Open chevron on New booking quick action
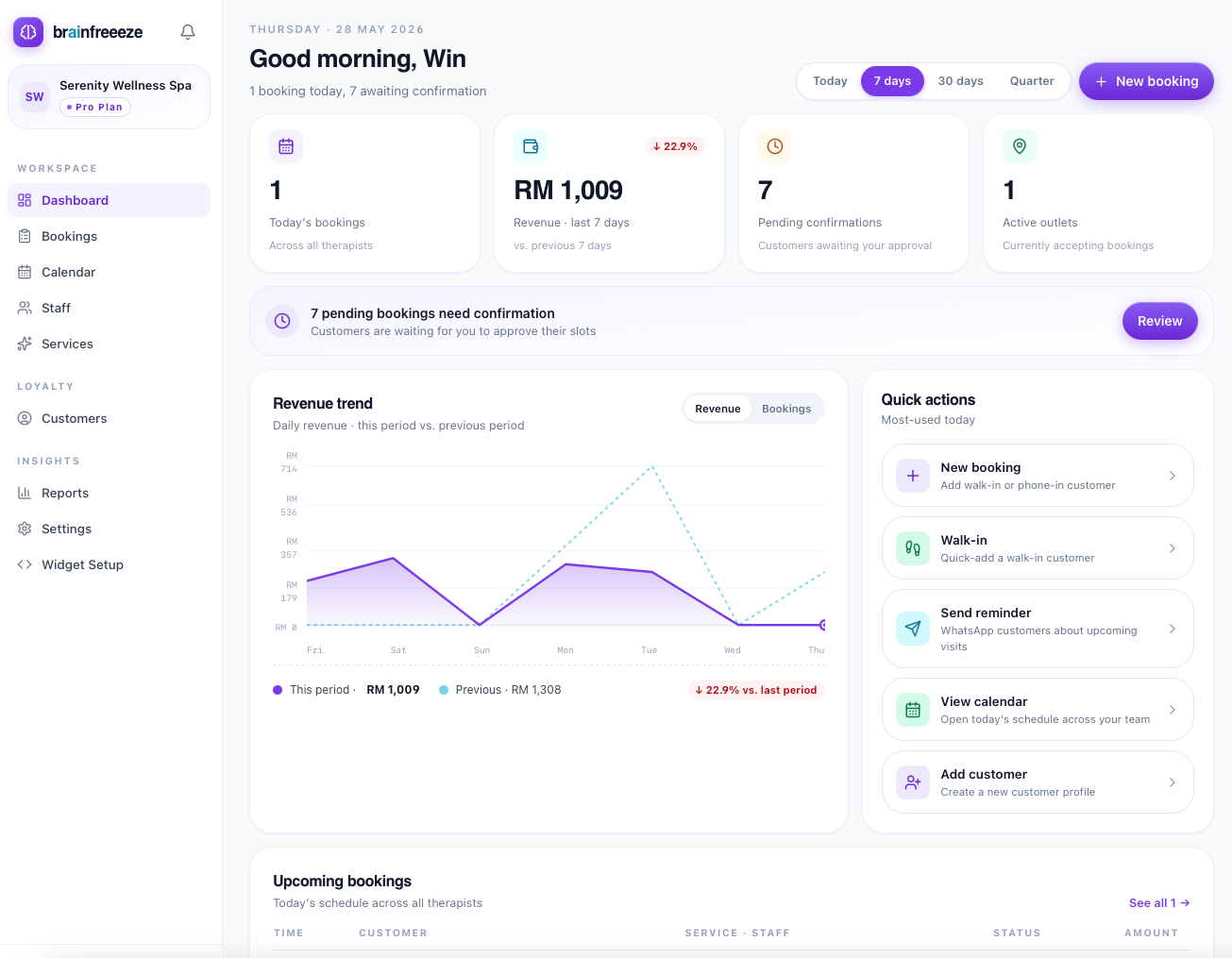The image size is (1232, 958). 1173,476
